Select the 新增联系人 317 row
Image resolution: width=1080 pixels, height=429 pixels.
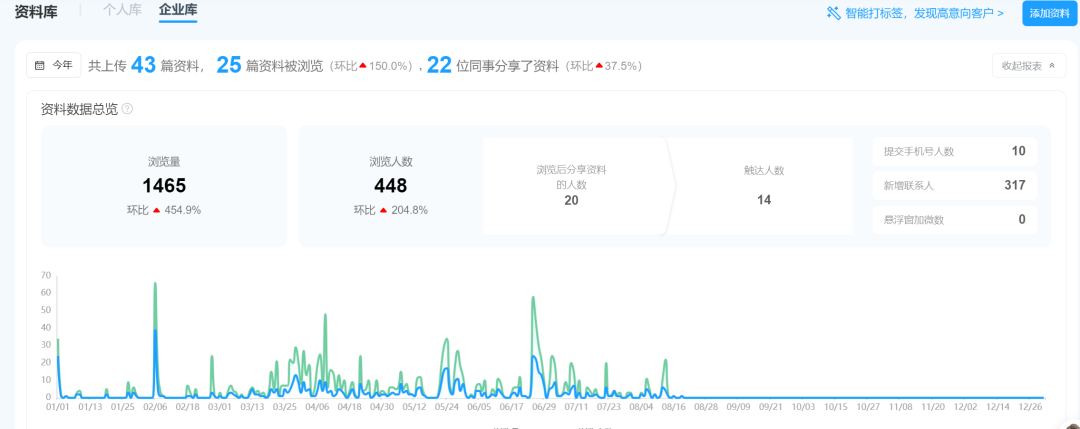pos(954,185)
